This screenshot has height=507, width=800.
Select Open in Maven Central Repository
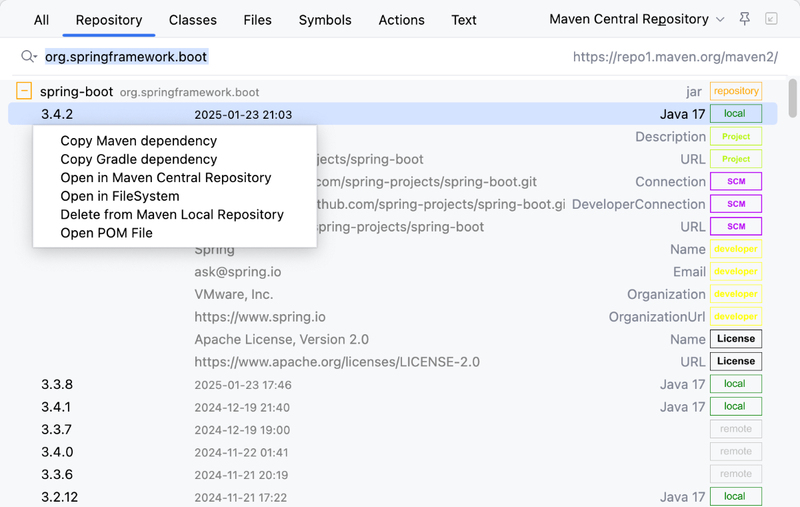[166, 178]
